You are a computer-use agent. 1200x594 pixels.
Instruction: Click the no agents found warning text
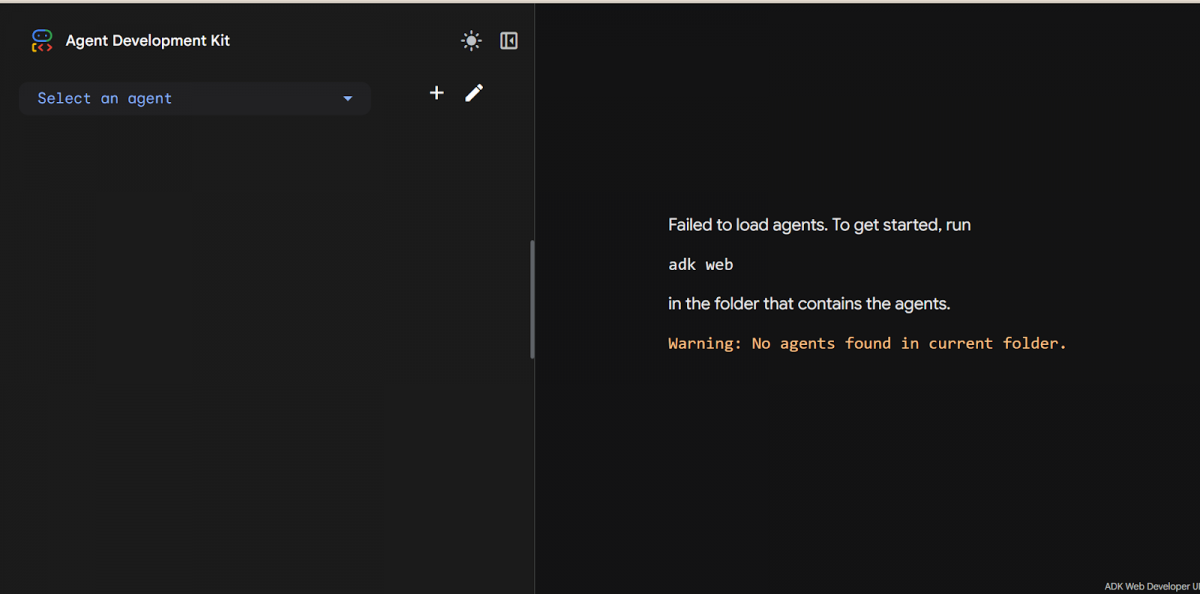(866, 343)
